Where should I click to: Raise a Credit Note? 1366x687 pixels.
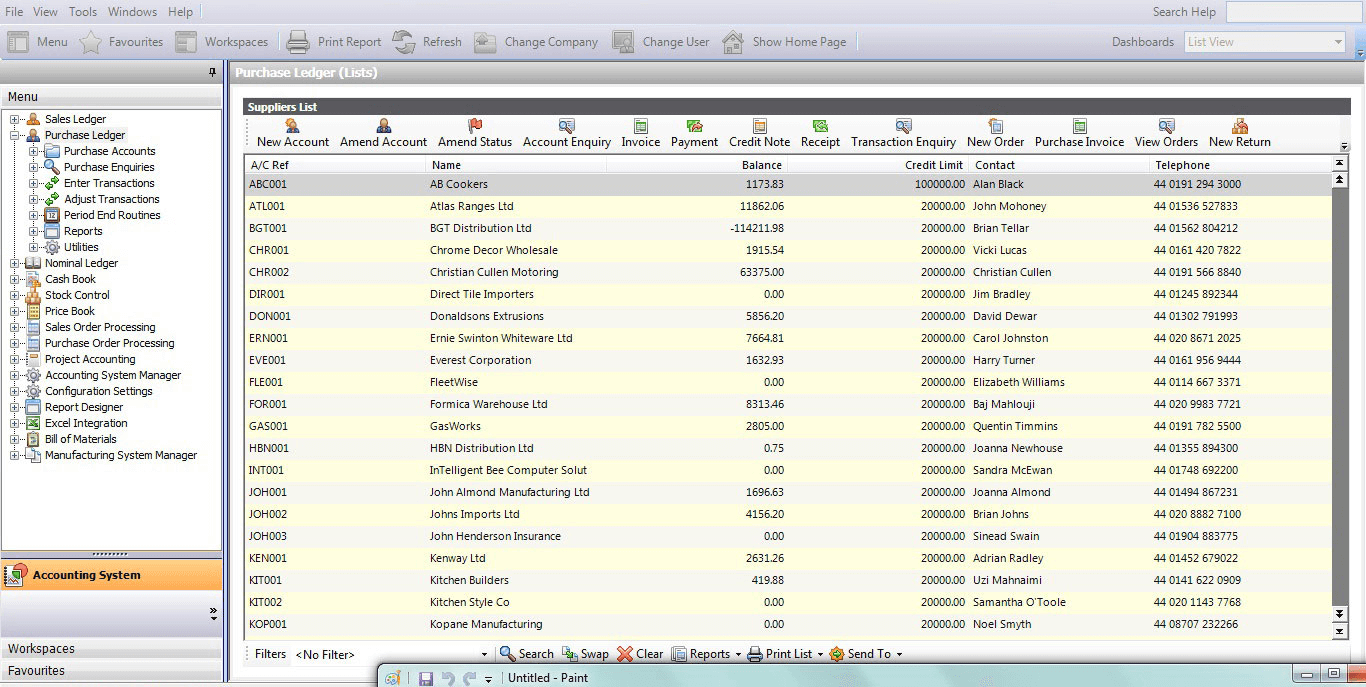click(x=759, y=131)
